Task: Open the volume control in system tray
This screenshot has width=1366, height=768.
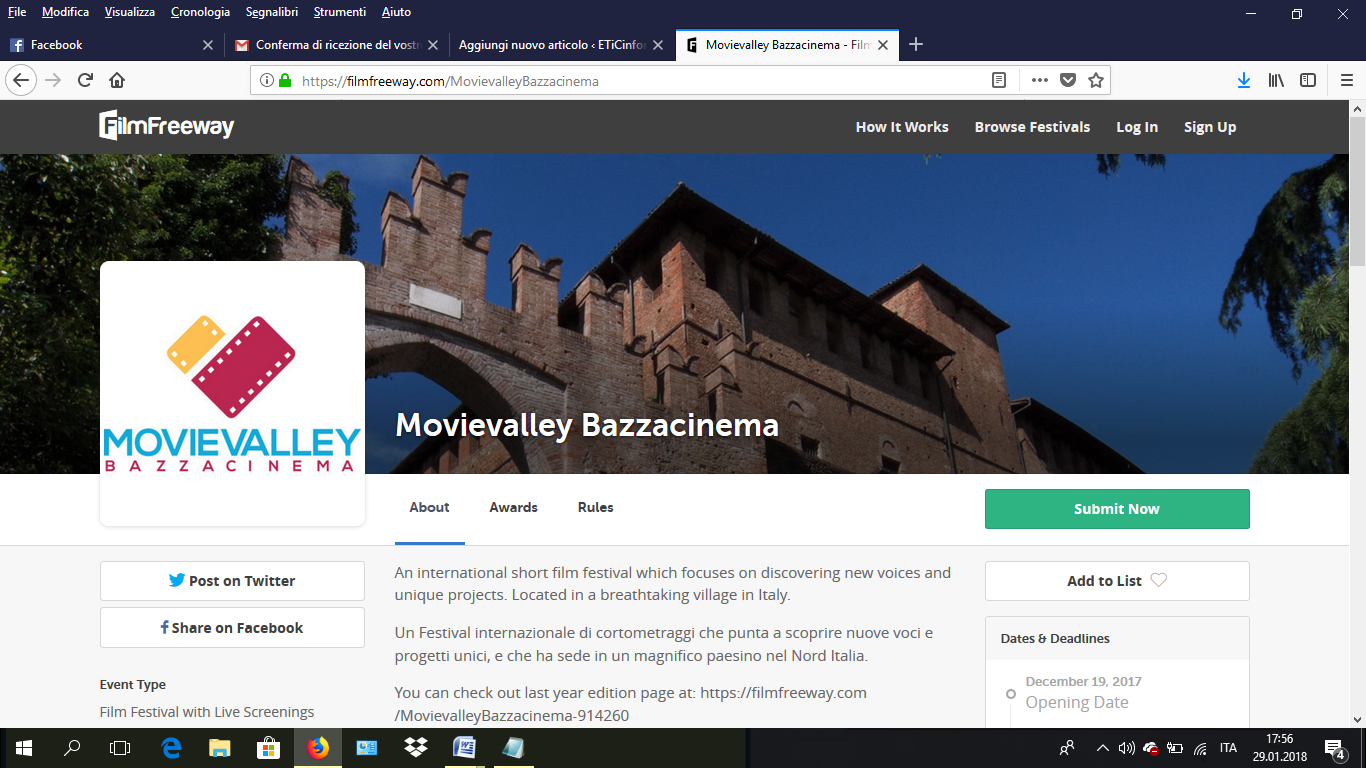Action: pos(1127,748)
